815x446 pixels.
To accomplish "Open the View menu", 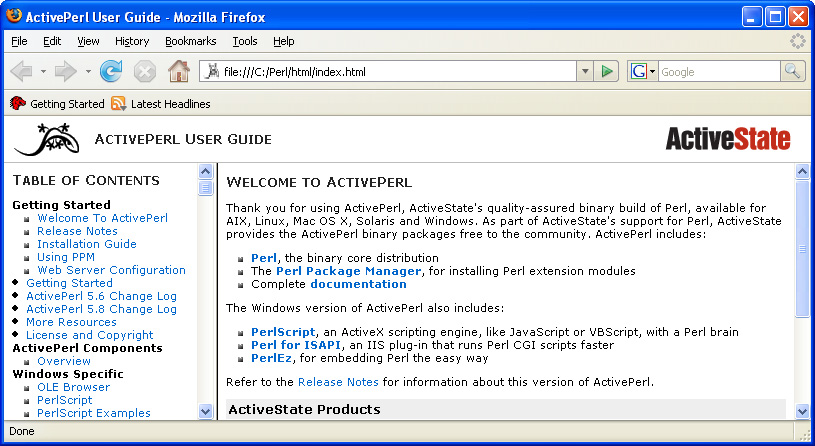I will click(x=88, y=41).
